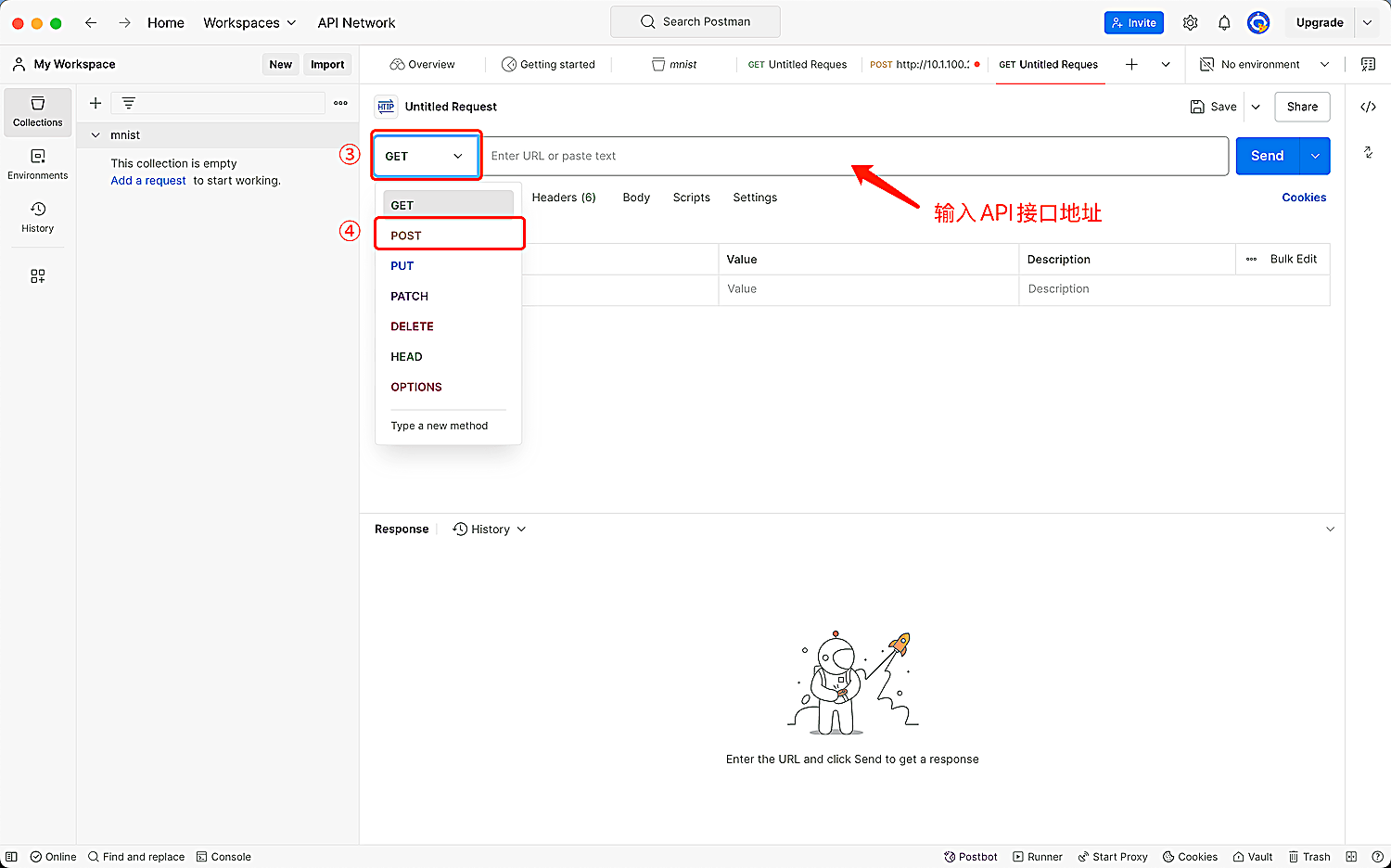Click the 'Add a request' link
The height and width of the screenshot is (868, 1391).
148,180
